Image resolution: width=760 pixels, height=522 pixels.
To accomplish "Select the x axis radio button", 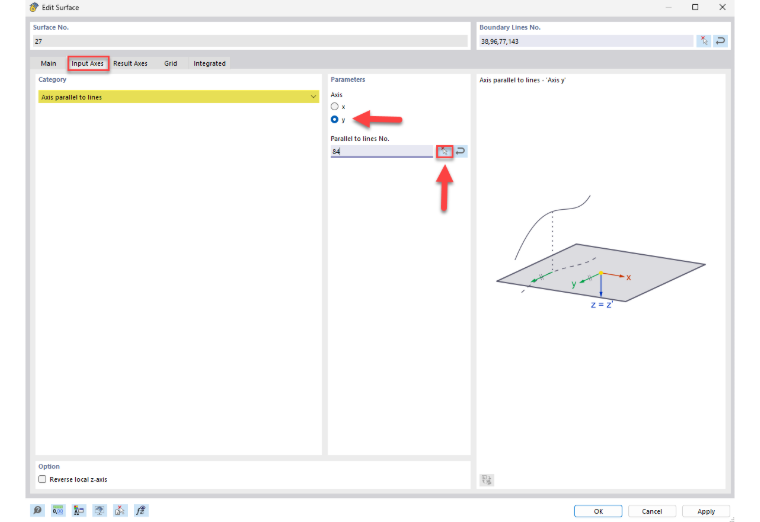I will 334,106.
